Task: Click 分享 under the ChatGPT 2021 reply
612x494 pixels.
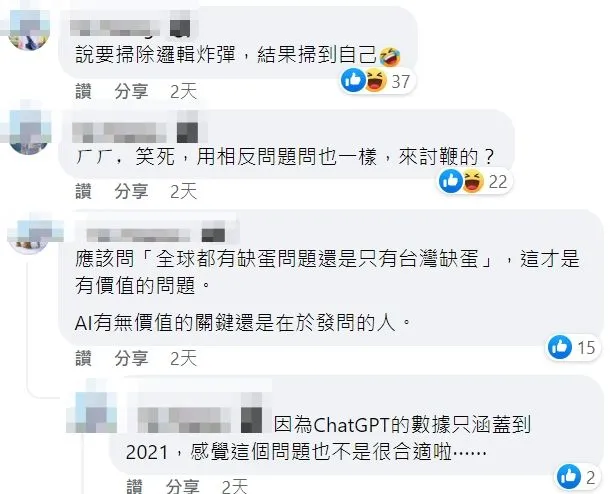Action: (x=183, y=487)
